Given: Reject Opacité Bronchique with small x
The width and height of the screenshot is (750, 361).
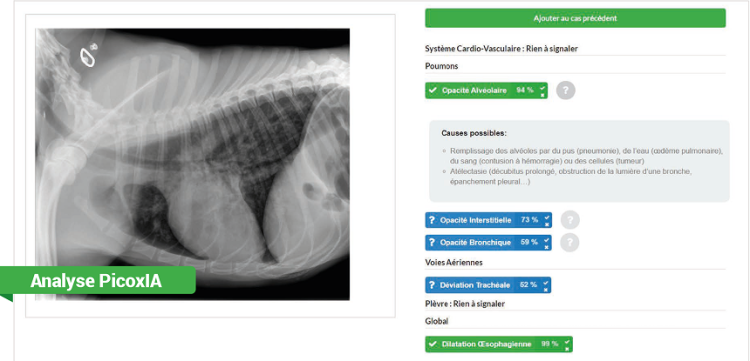Looking at the screenshot, I should pyautogui.click(x=547, y=247).
